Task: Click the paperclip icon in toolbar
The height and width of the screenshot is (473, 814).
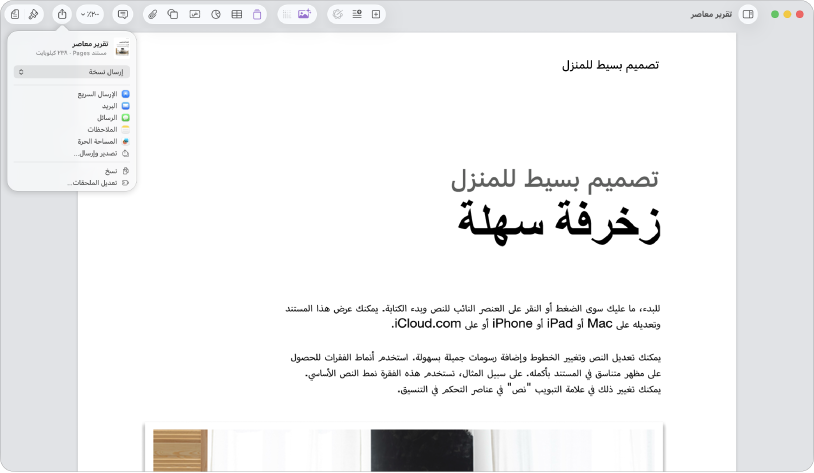Action: point(152,15)
